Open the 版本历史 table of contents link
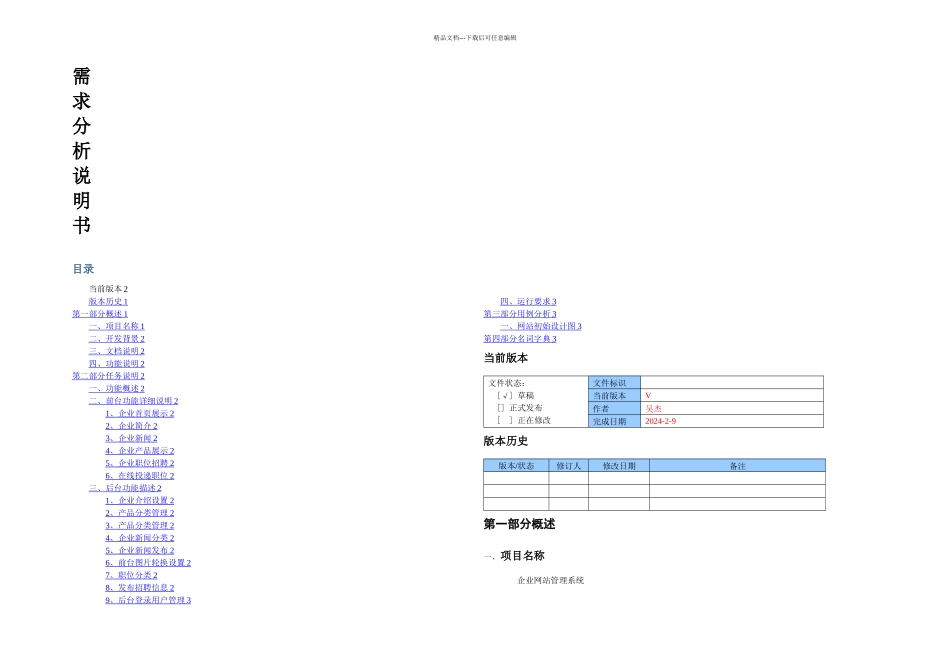 point(108,301)
